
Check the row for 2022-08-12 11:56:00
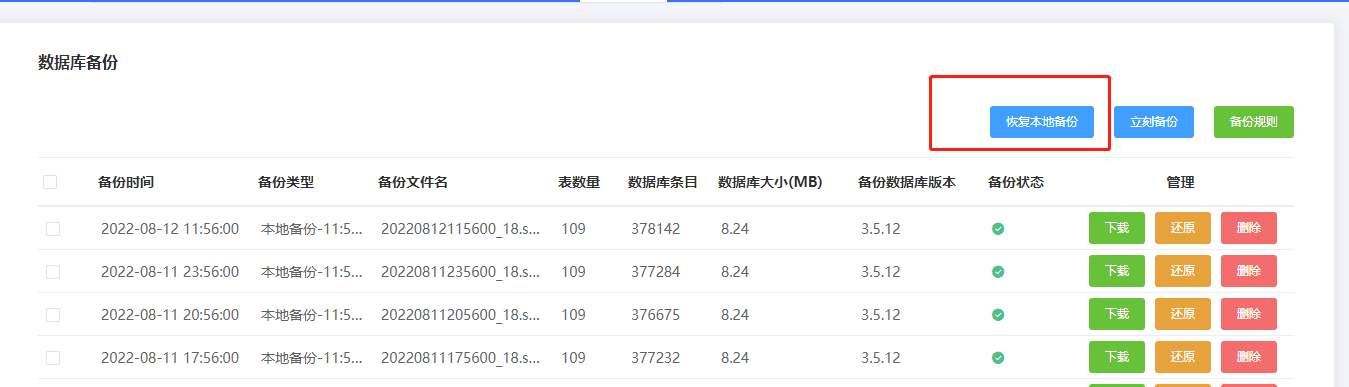(x=53, y=229)
